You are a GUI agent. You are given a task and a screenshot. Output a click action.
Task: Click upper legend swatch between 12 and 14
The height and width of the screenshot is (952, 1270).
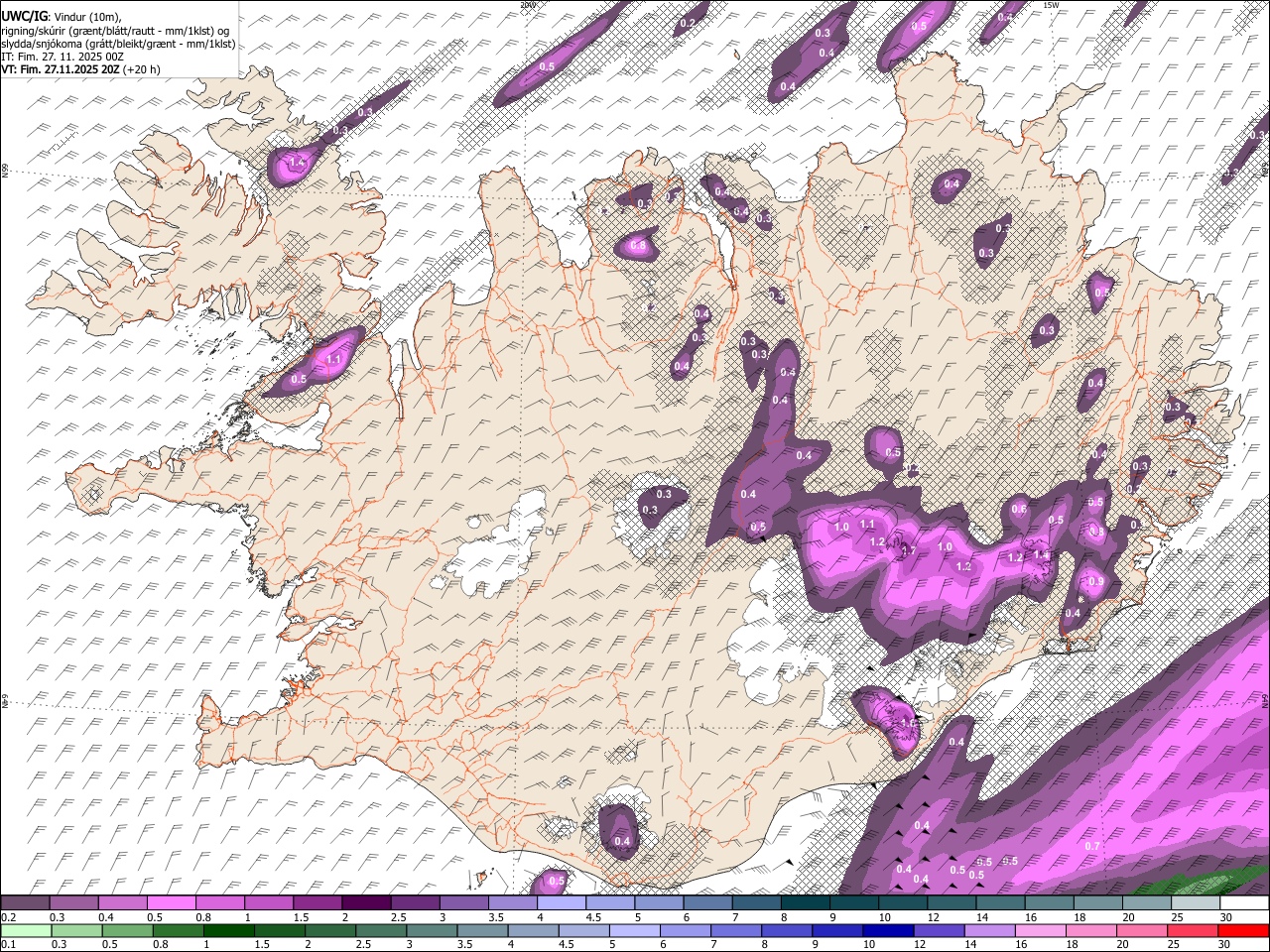952,903
